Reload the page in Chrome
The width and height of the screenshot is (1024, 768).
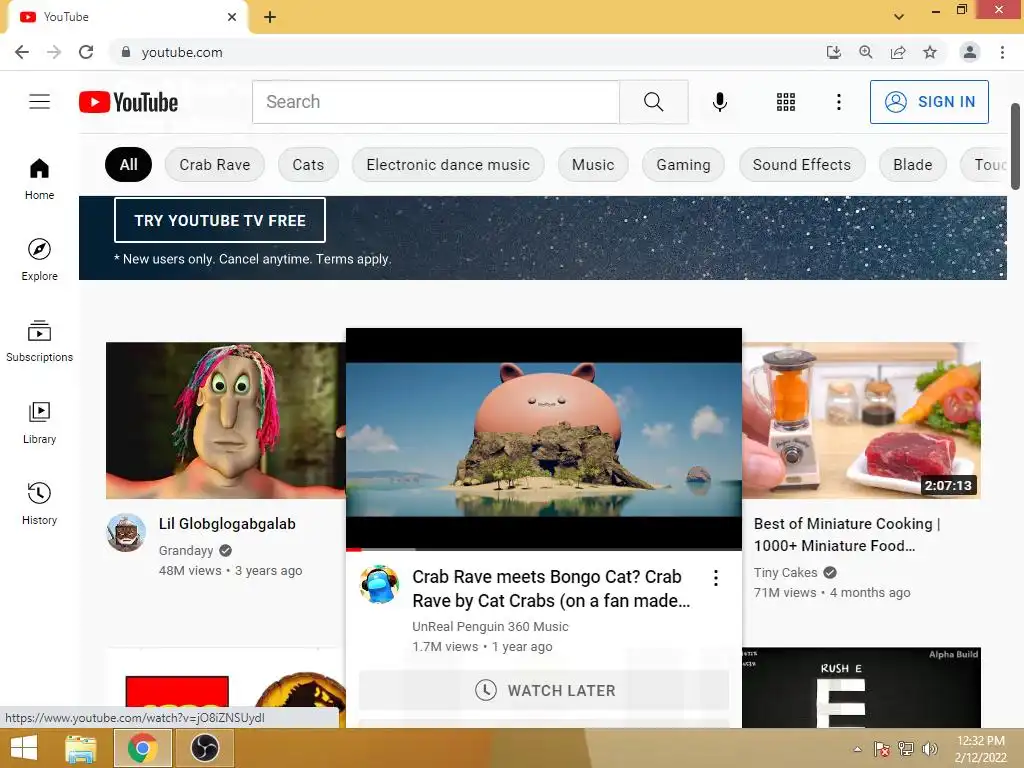tap(86, 52)
